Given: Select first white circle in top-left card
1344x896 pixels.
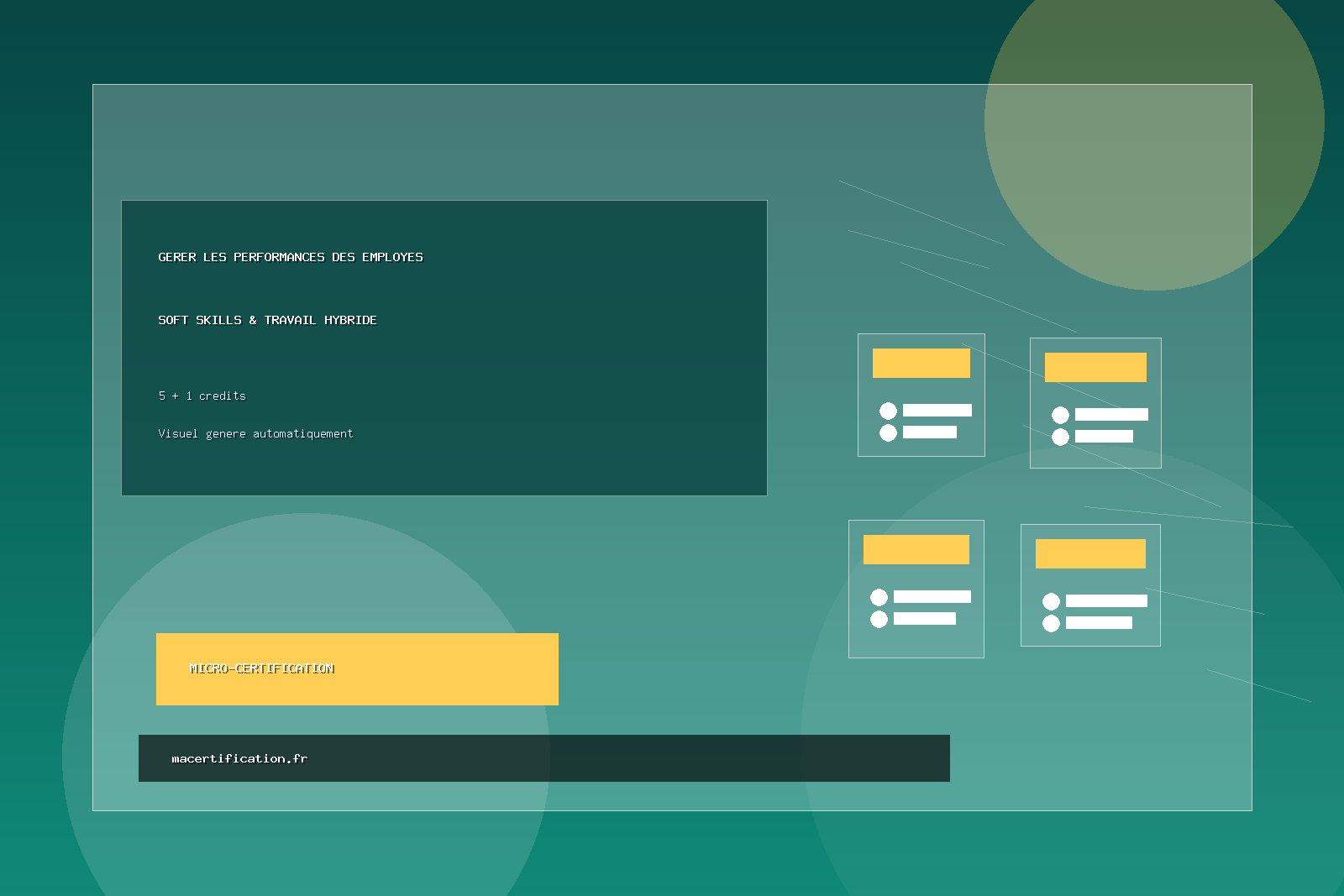Looking at the screenshot, I should point(888,411).
